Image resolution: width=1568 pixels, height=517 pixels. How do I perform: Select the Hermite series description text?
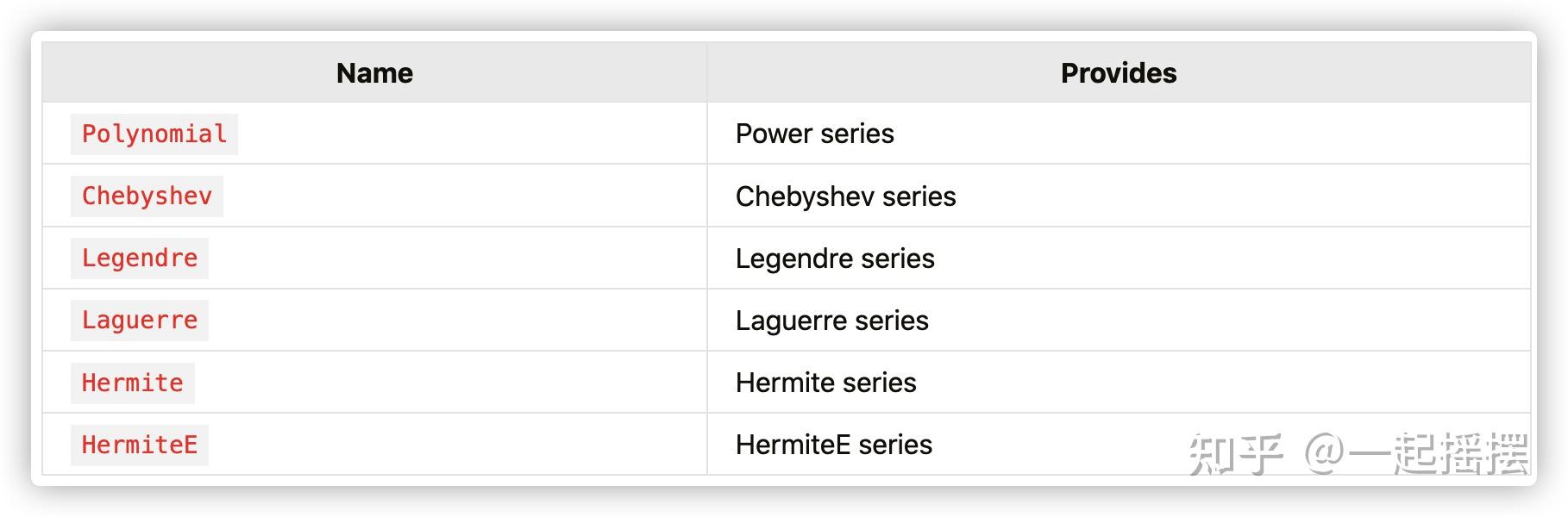coord(825,383)
